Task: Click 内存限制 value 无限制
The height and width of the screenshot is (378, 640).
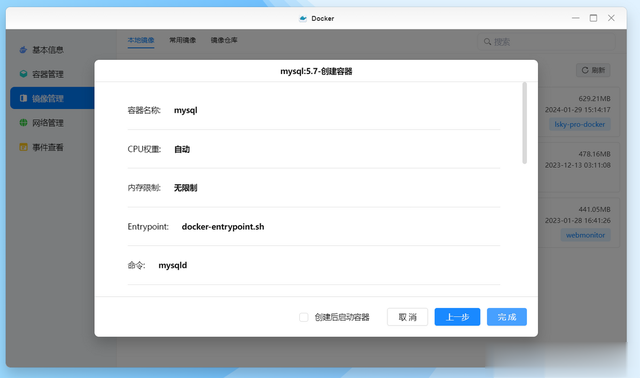Action: click(186, 188)
